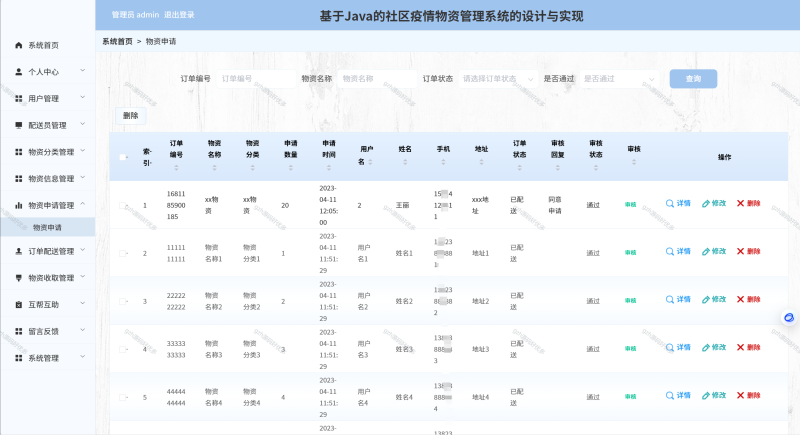Click cell 同意申请 in 审核回复 column

(x=555, y=205)
